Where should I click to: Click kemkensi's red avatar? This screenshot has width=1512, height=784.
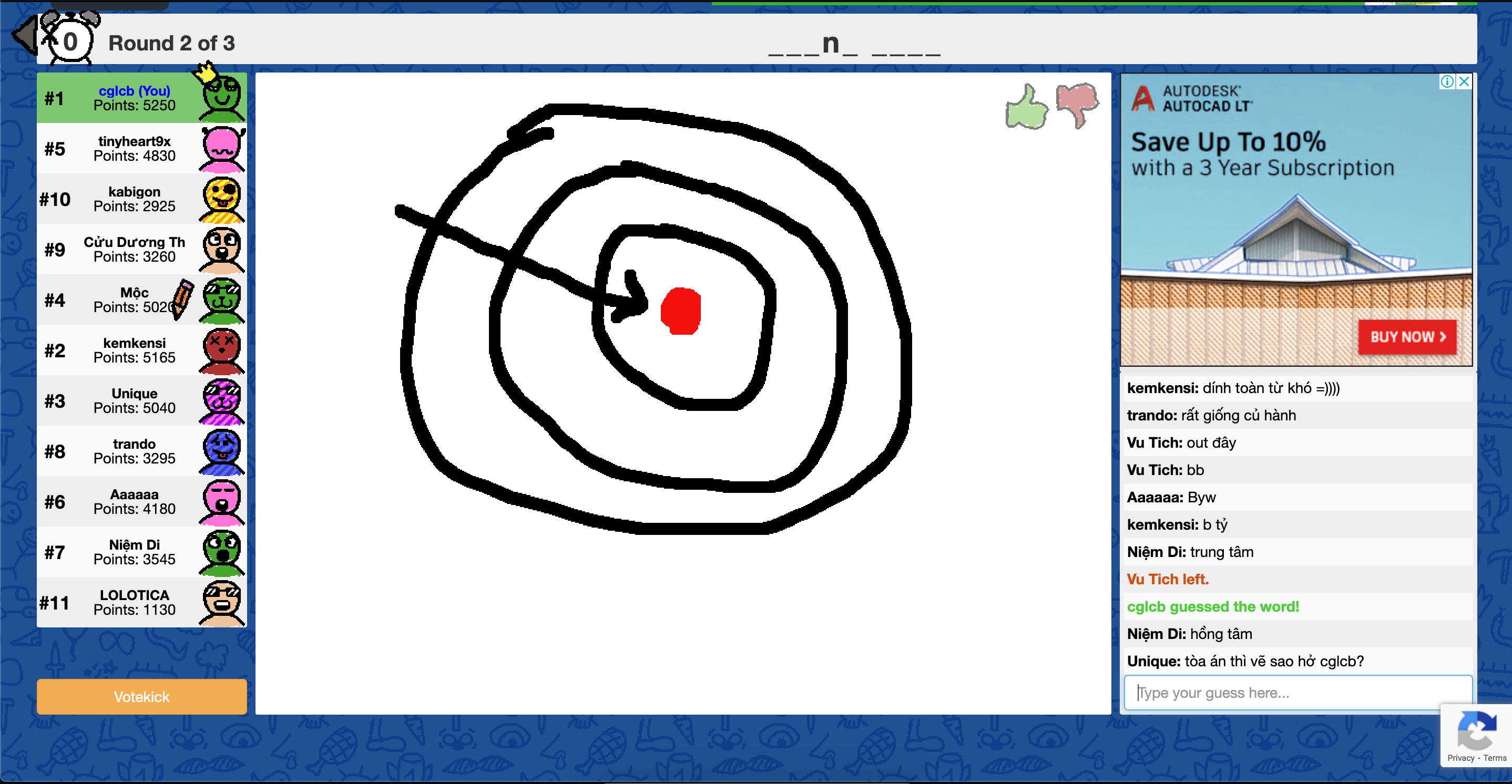click(x=221, y=351)
